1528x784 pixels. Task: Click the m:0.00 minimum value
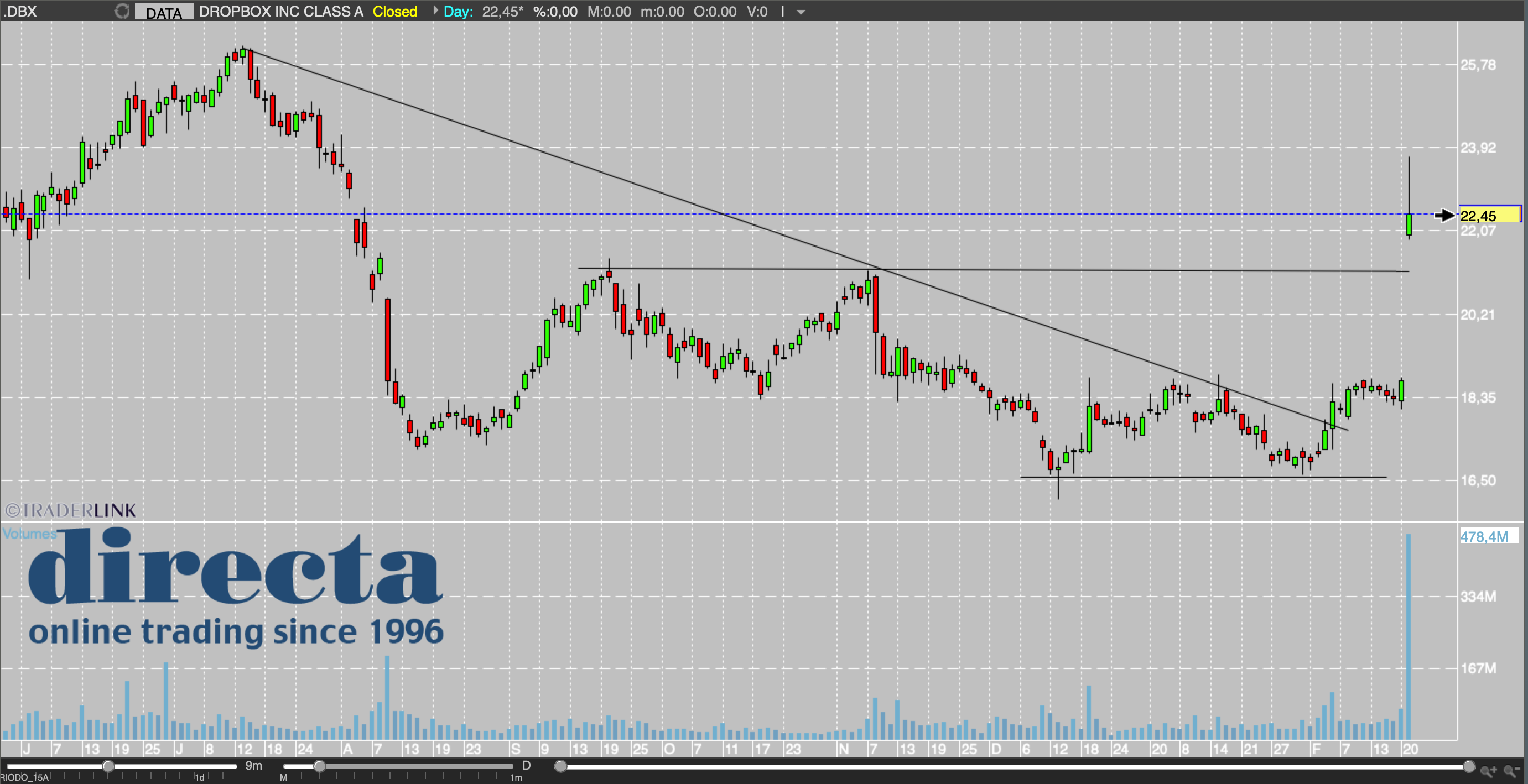662,11
